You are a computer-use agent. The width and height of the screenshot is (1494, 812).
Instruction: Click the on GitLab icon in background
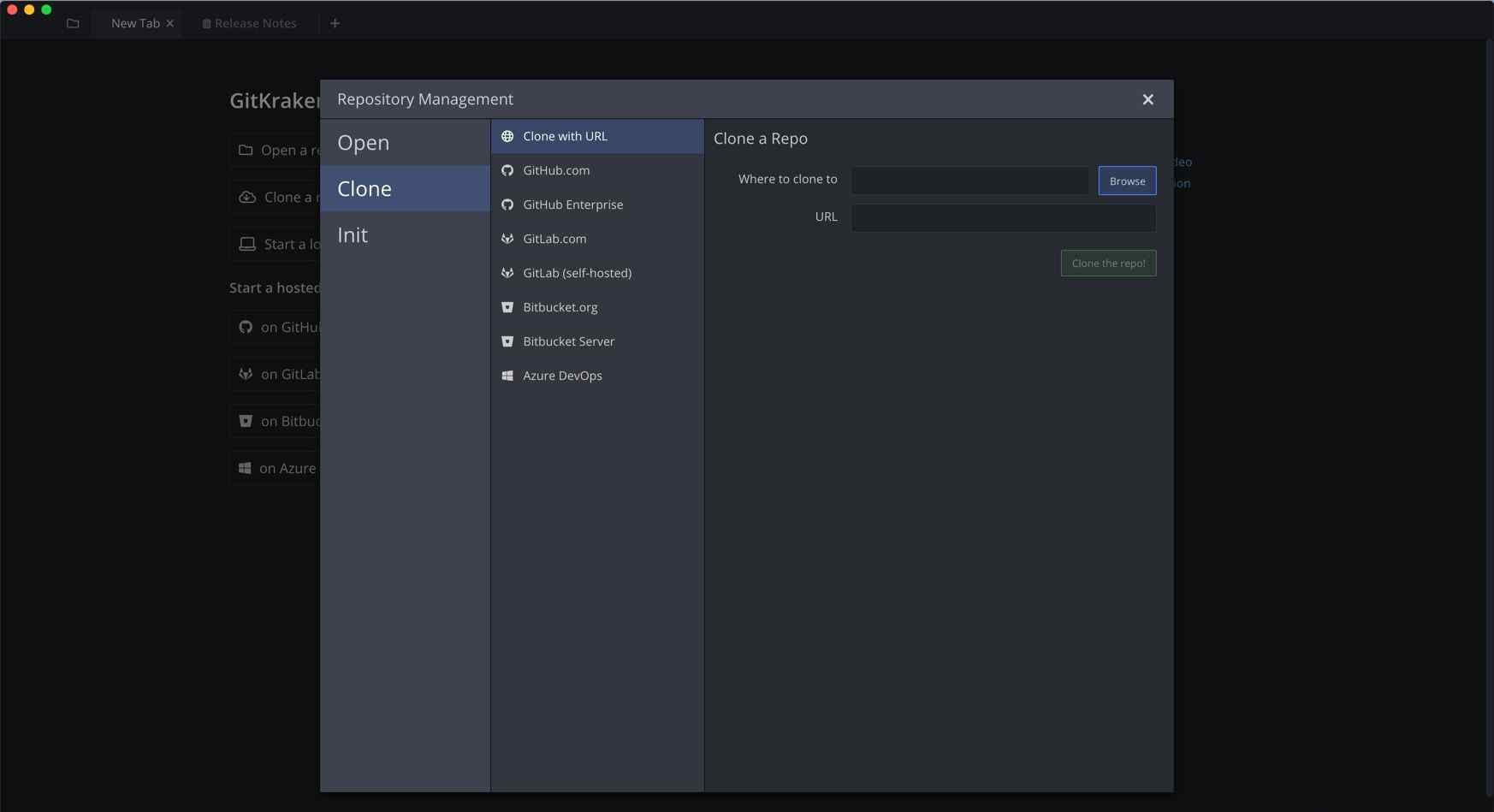pos(246,374)
